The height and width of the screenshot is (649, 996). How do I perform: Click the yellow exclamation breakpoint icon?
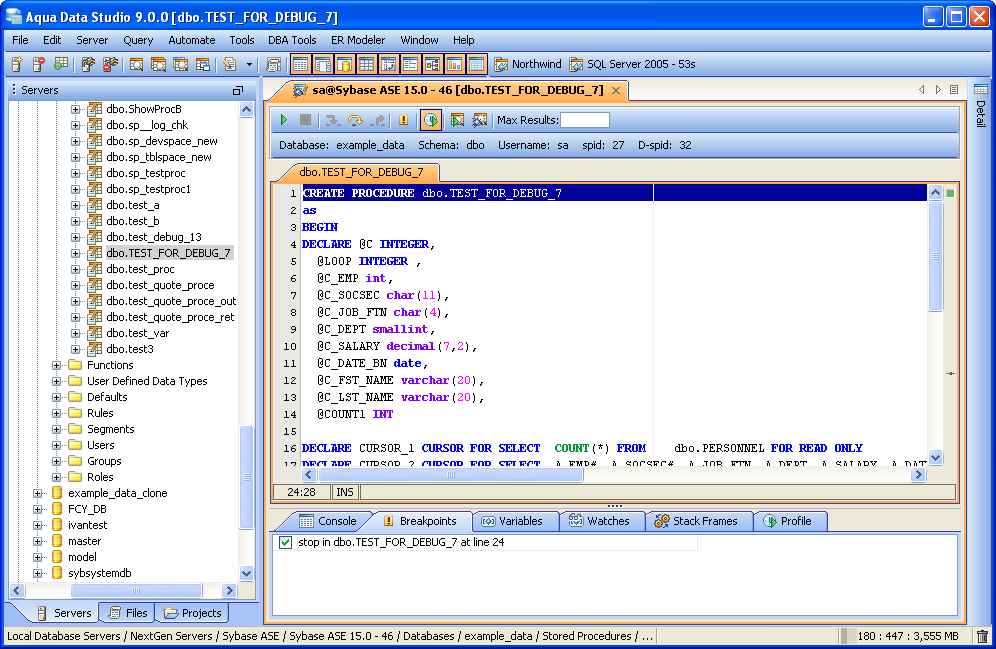pos(404,120)
